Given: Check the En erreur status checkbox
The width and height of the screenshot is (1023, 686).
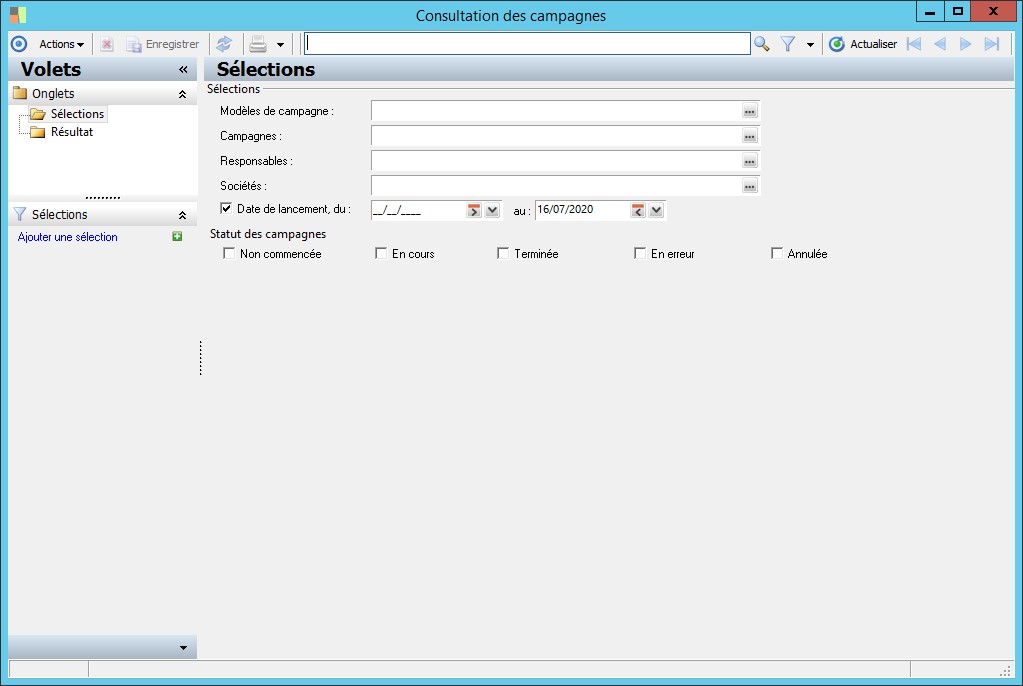Looking at the screenshot, I should 640,253.
